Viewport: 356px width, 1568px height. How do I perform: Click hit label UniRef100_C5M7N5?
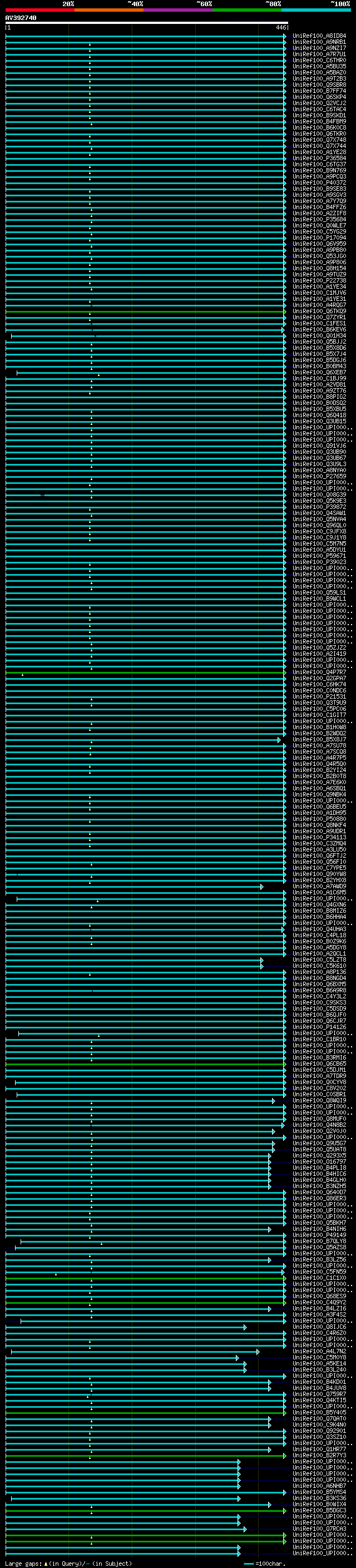[319, 543]
